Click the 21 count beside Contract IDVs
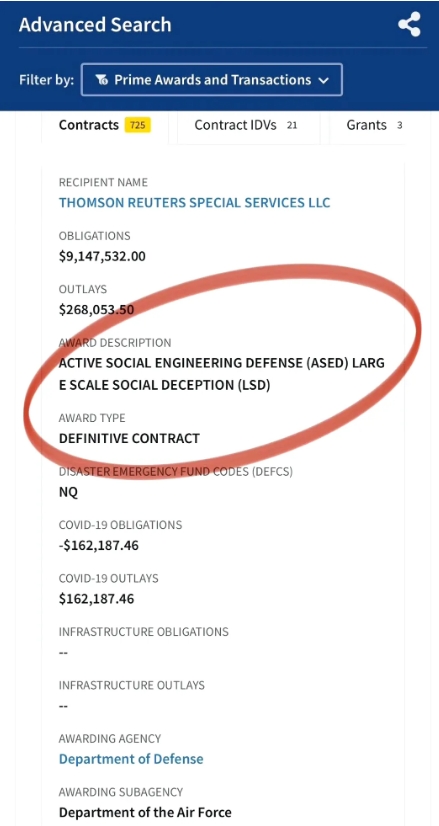Screen dimensions: 439x826 click(x=292, y=125)
